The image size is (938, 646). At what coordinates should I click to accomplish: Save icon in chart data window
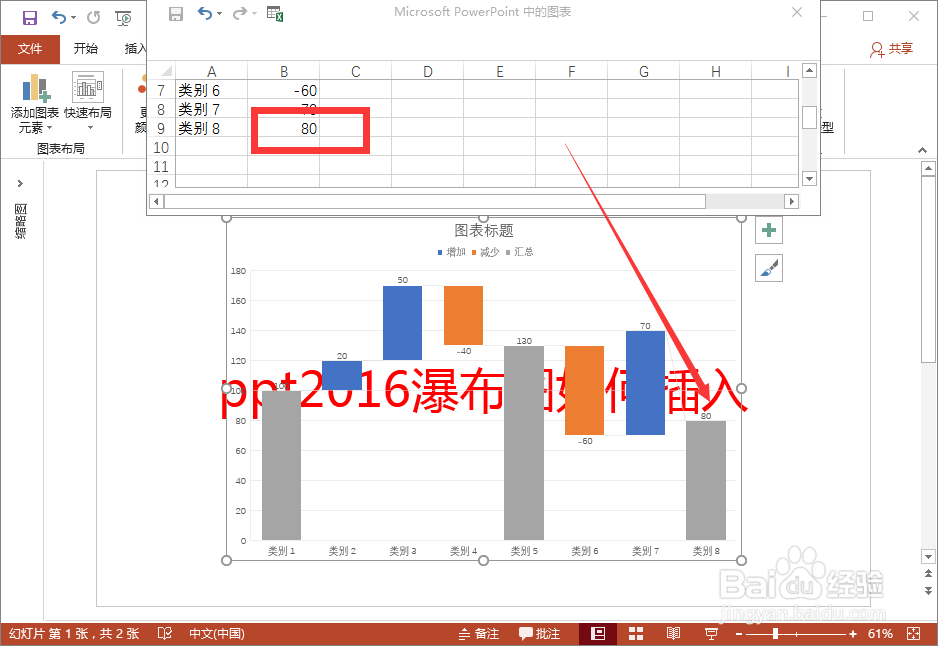[175, 14]
